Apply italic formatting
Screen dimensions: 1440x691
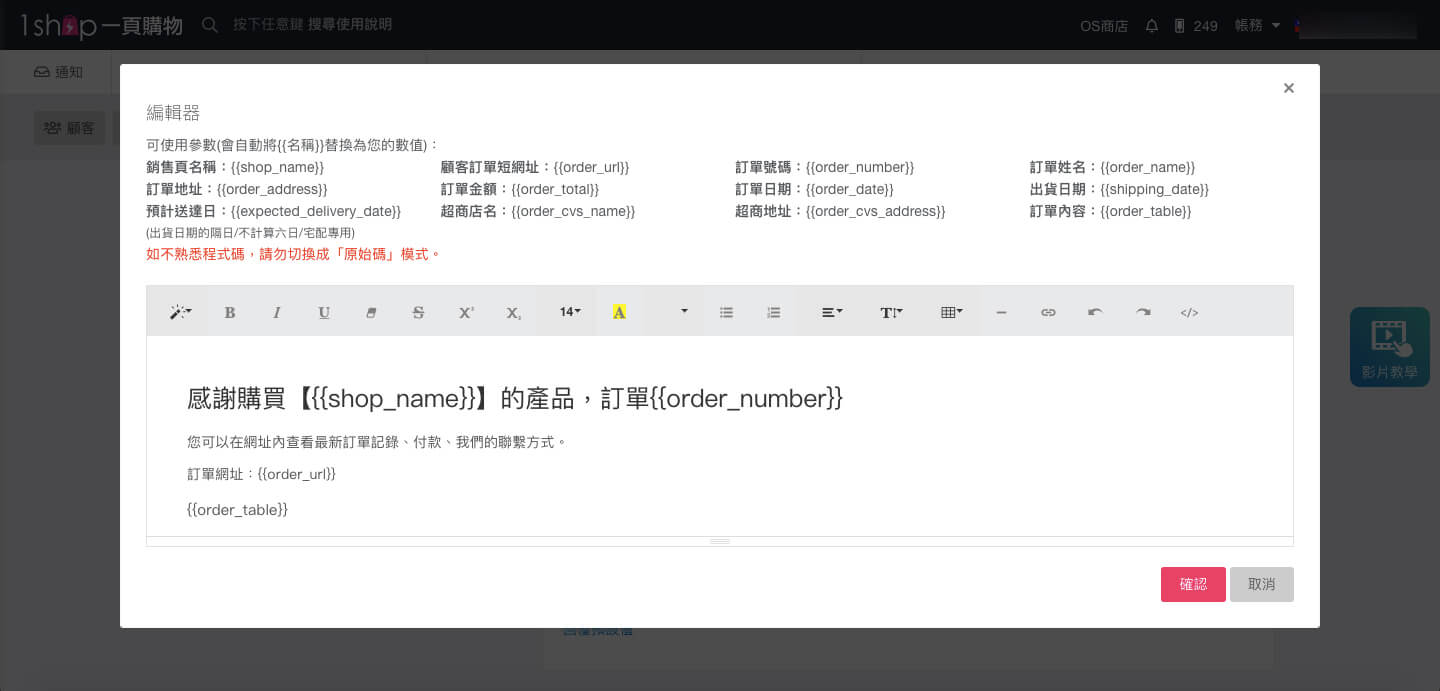[x=277, y=312]
